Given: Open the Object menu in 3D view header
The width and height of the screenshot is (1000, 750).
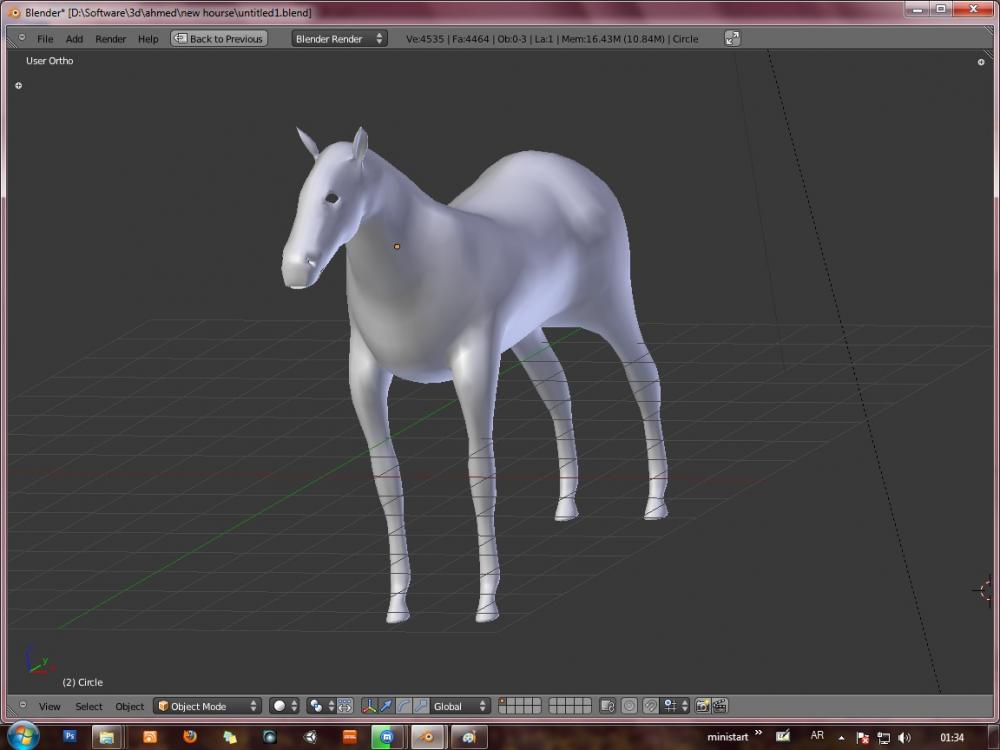Looking at the screenshot, I should point(129,706).
